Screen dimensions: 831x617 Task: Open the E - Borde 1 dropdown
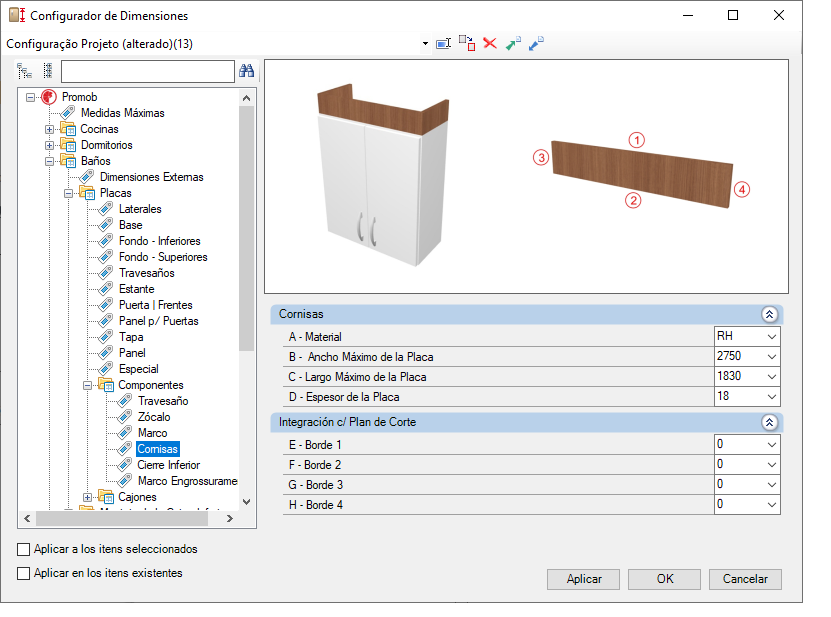[772, 445]
